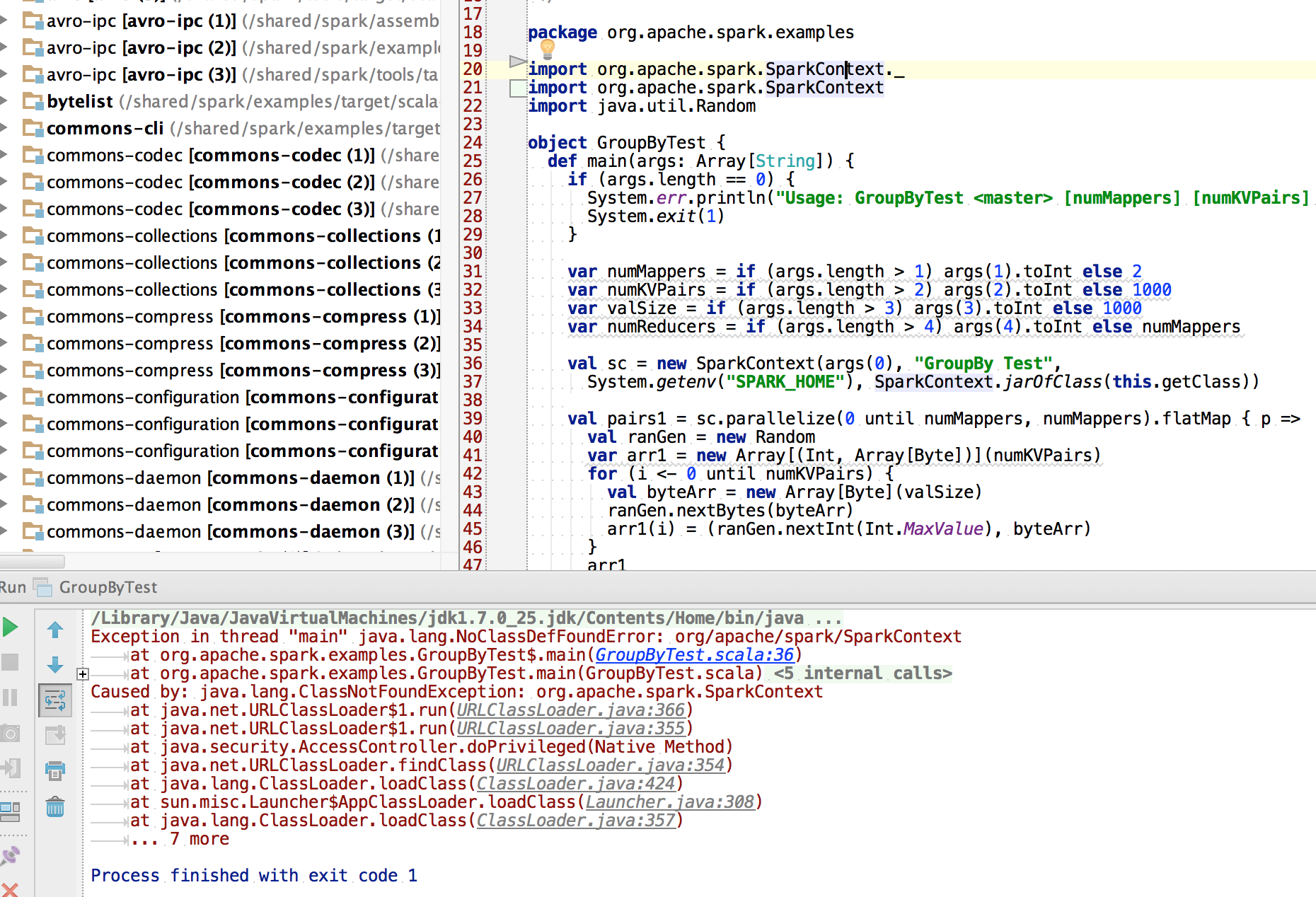
Task: Open GroupByTest.scala:36 link in stack trace
Action: coord(694,655)
